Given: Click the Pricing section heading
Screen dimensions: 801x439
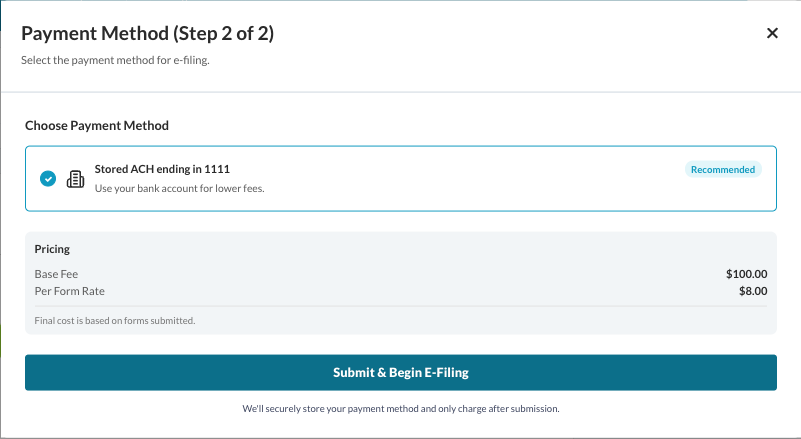Looking at the screenshot, I should pos(52,249).
